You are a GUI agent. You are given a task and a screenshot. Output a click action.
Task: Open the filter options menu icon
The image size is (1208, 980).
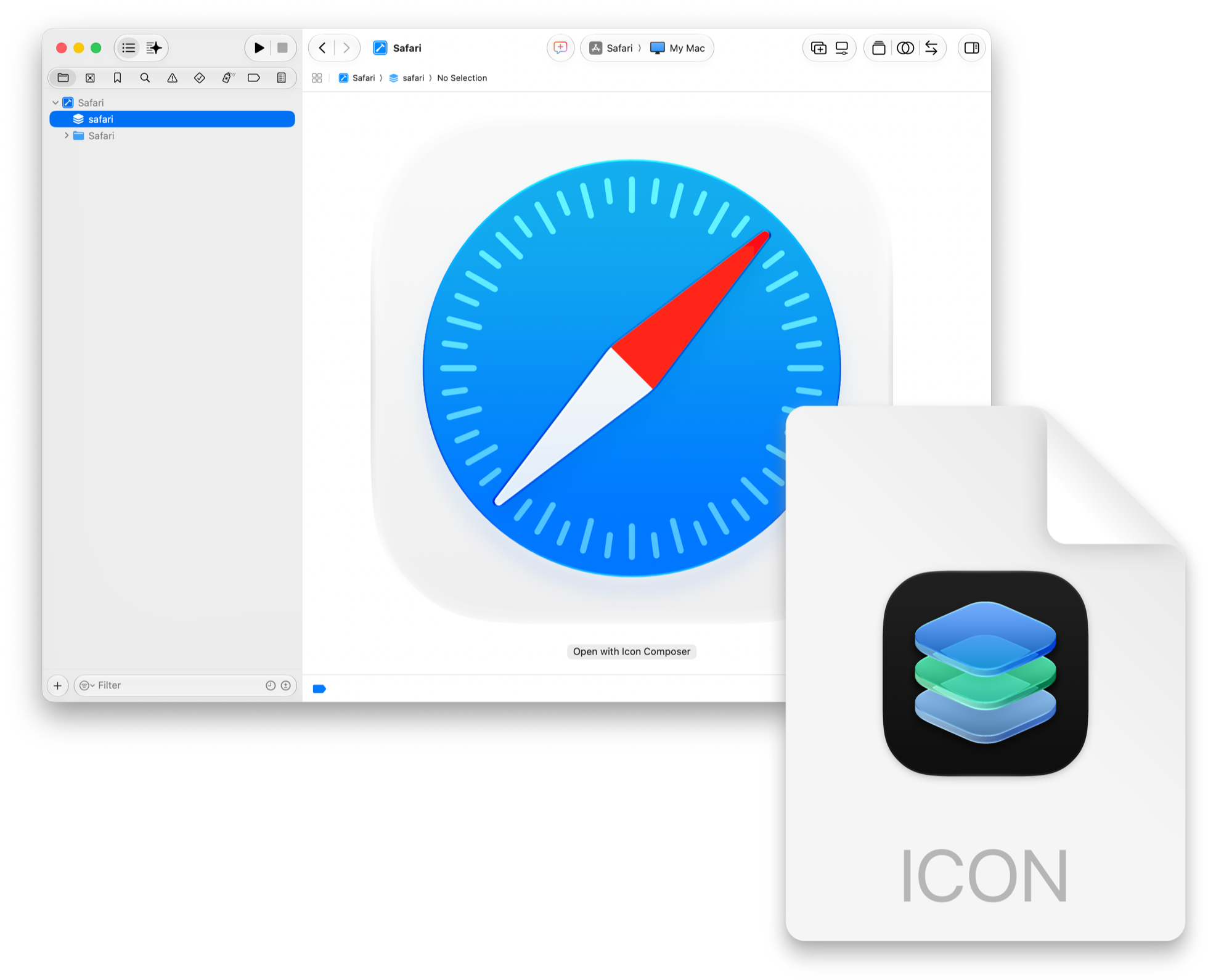click(x=87, y=685)
